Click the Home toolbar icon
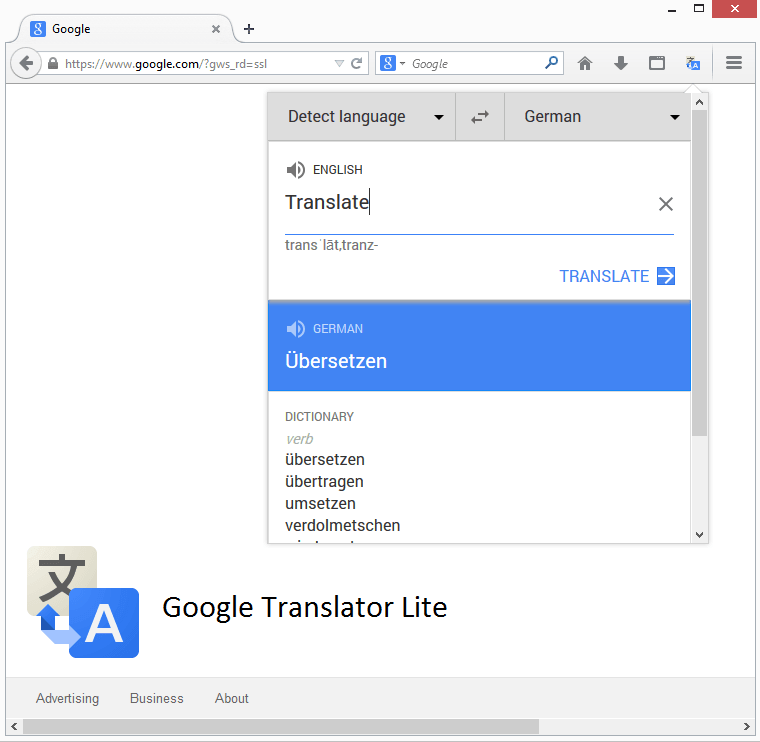 coord(585,63)
